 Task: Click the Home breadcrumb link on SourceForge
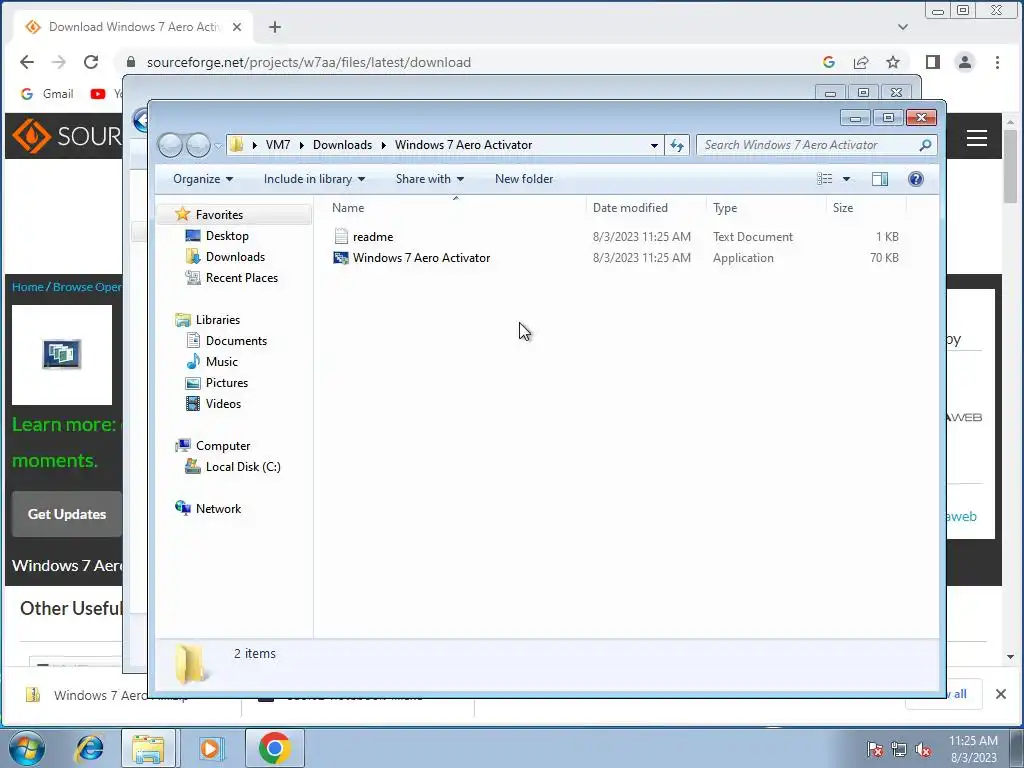point(27,287)
